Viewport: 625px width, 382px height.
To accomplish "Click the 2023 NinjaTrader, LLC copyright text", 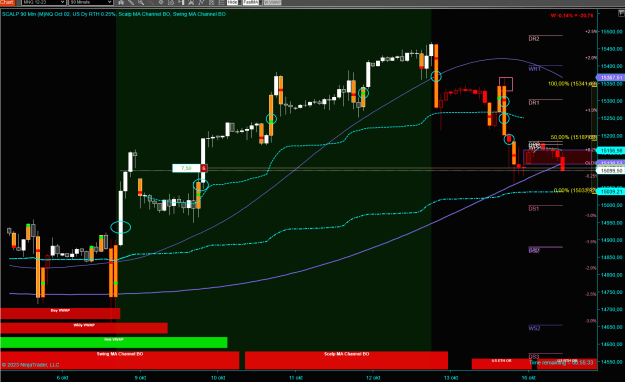I will (x=30, y=365).
